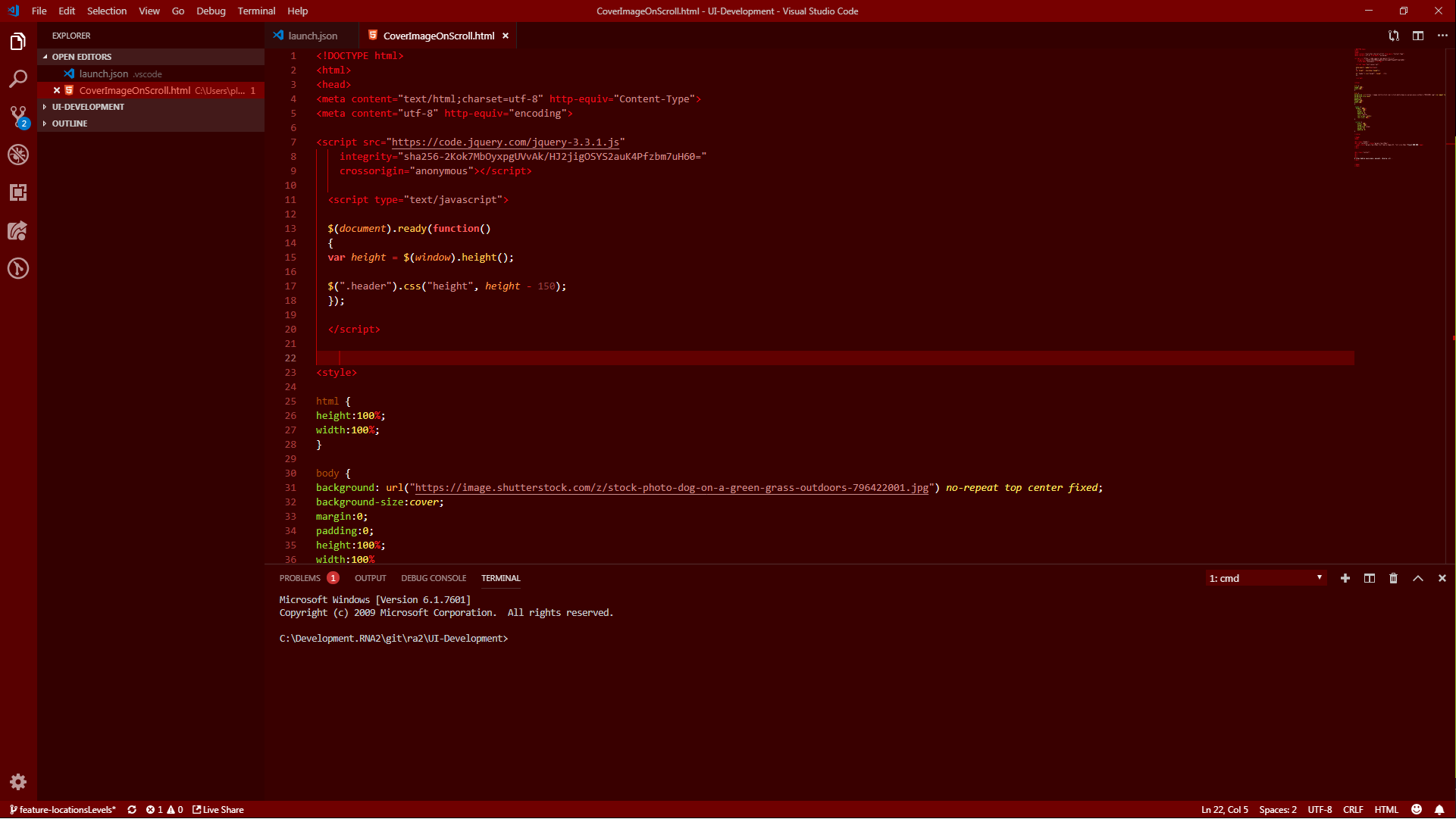Follow the shutterstock image URL link
The width and height of the screenshot is (1456, 819).
672,488
